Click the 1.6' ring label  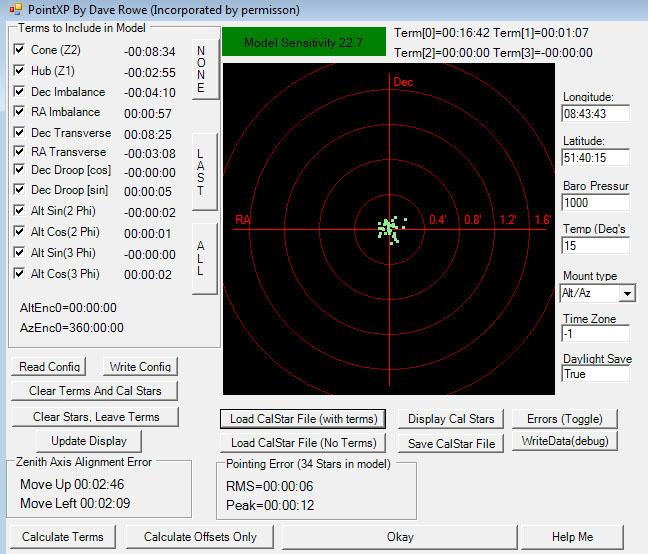pos(543,219)
